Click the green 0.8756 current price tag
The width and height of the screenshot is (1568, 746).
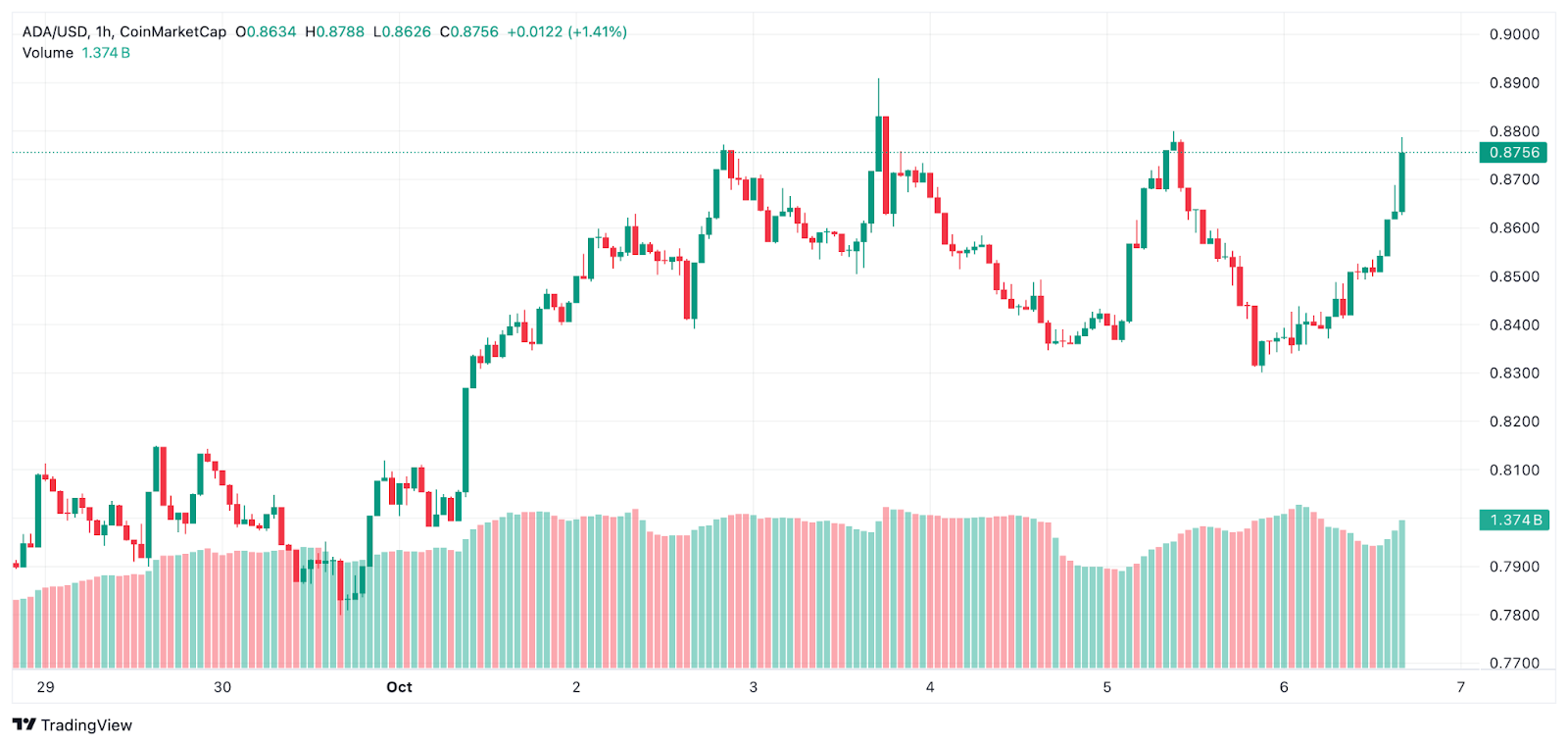click(x=1514, y=153)
